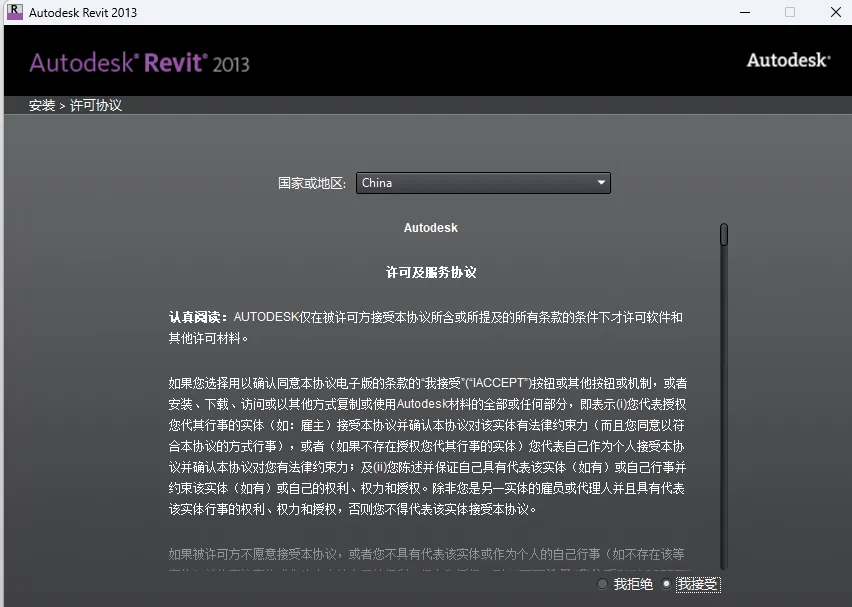852x607 pixels.
Task: Click the 许可及服务协议 heading
Action: 431,272
